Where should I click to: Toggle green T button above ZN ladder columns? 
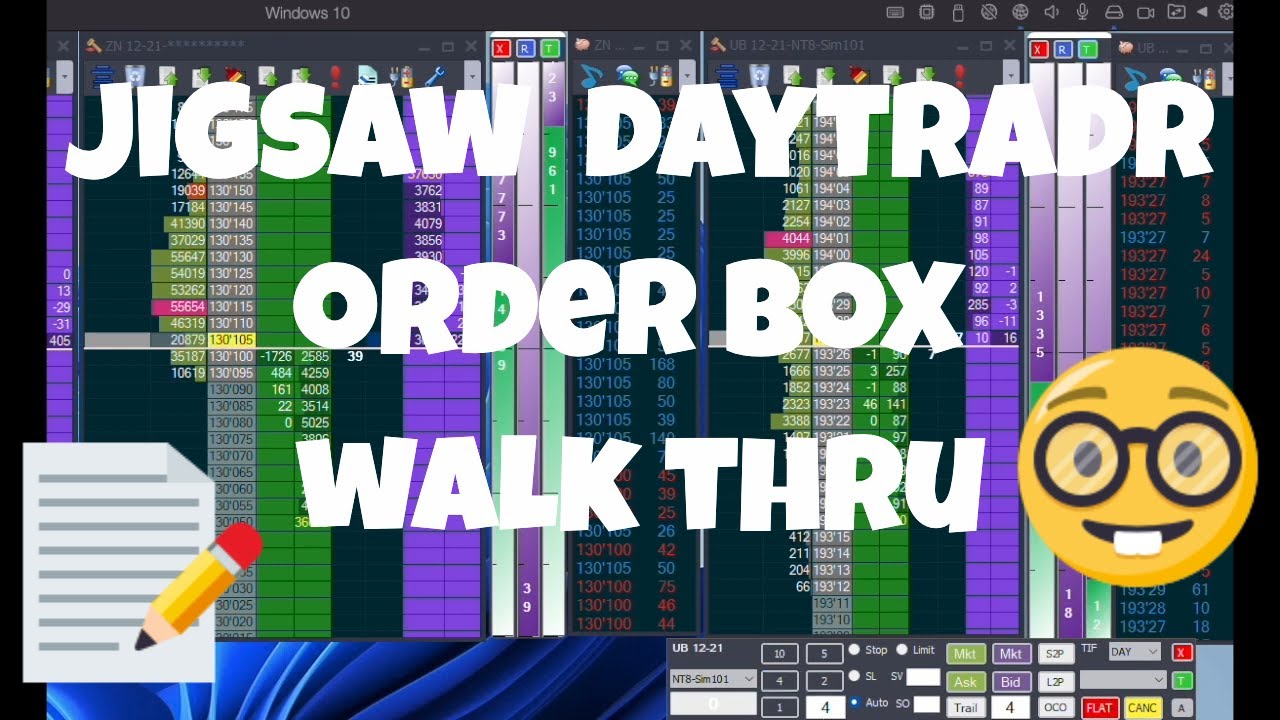(549, 49)
